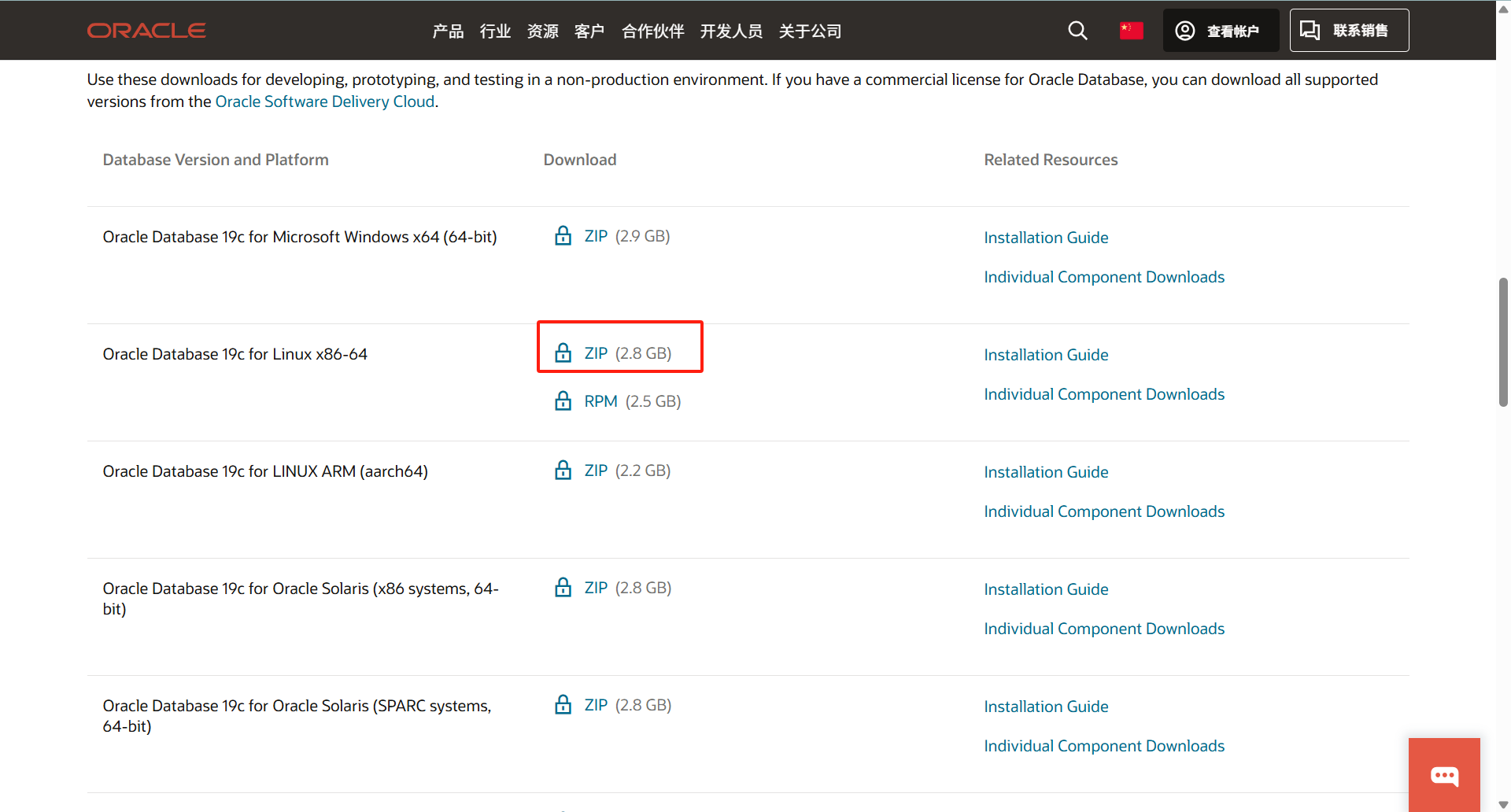
Task: Select 'Oracle Solaris (SPARC systems, 64-bit)' row text
Action: pos(297,716)
